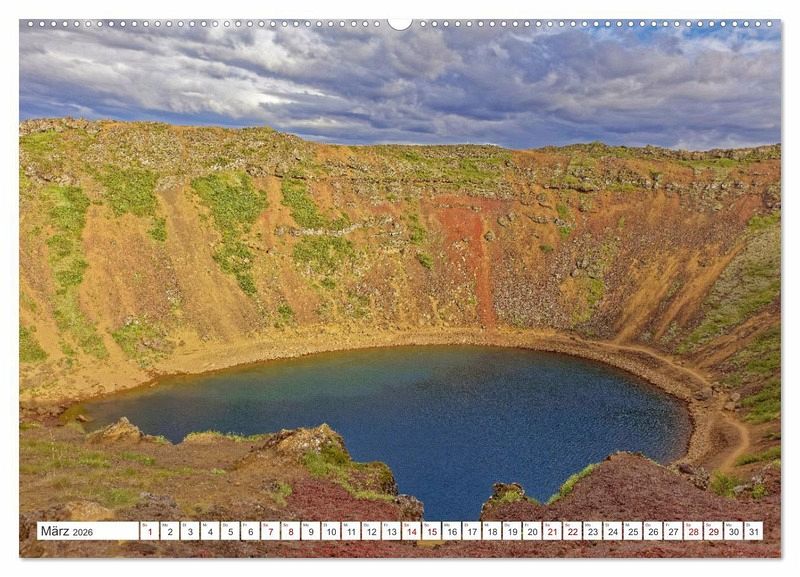Select day 8 in the calendar strip

[291, 531]
